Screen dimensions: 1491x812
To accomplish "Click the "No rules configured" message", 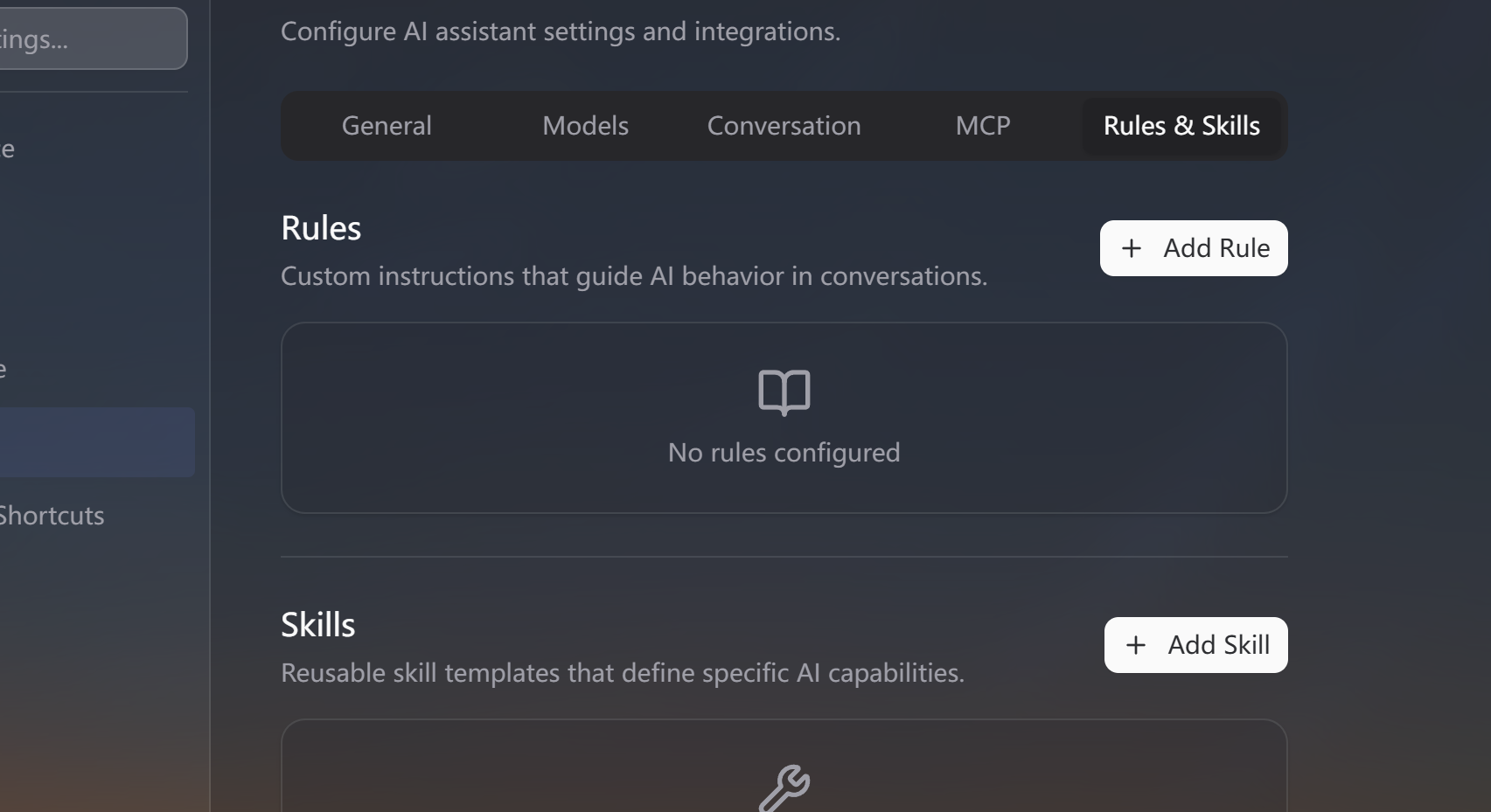I will [784, 453].
